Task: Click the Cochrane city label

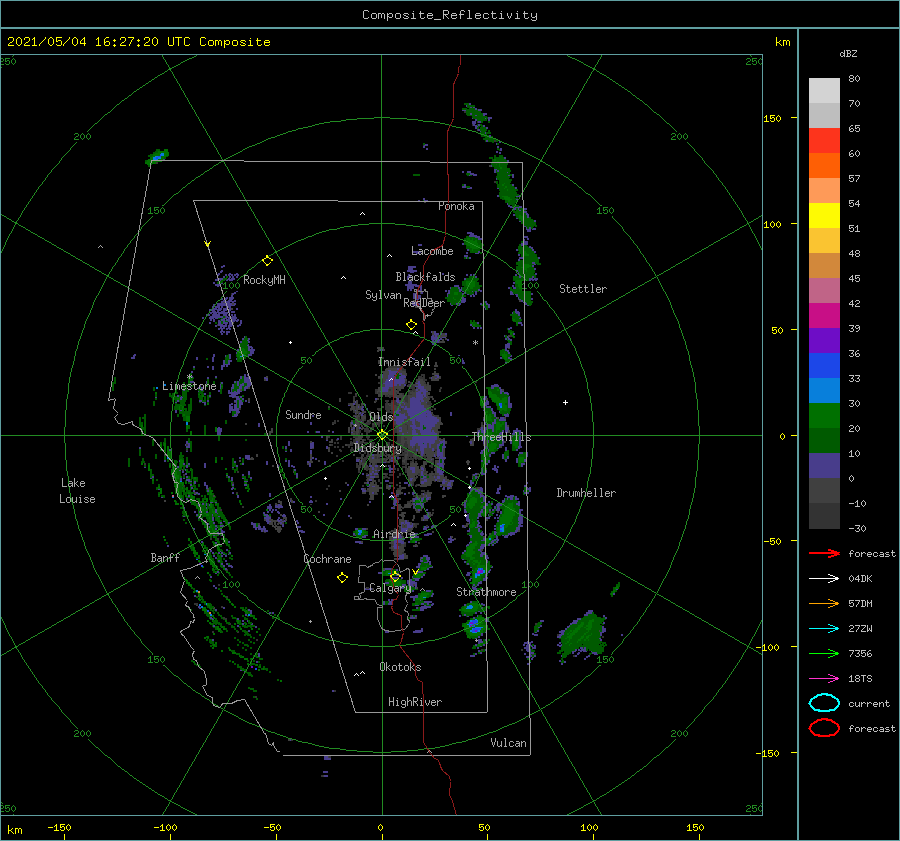Action: (327, 559)
